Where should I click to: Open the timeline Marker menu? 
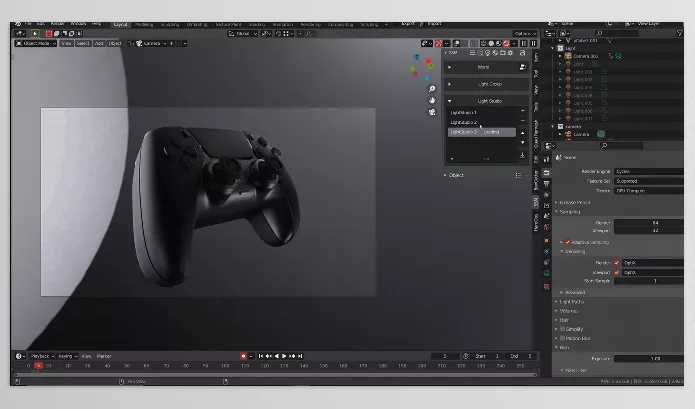click(104, 356)
